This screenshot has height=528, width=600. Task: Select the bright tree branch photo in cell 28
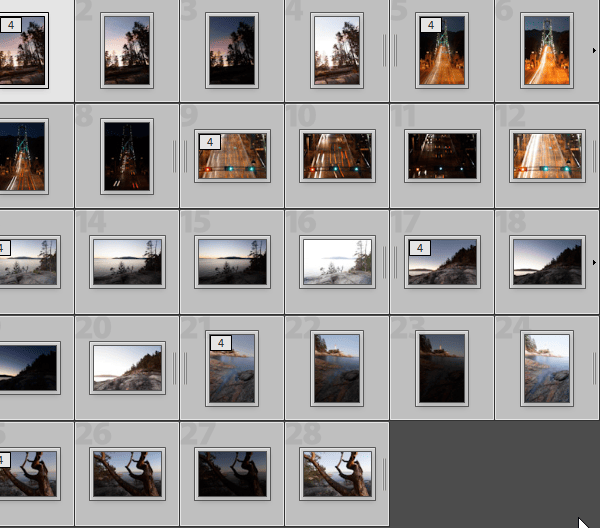(x=337, y=474)
